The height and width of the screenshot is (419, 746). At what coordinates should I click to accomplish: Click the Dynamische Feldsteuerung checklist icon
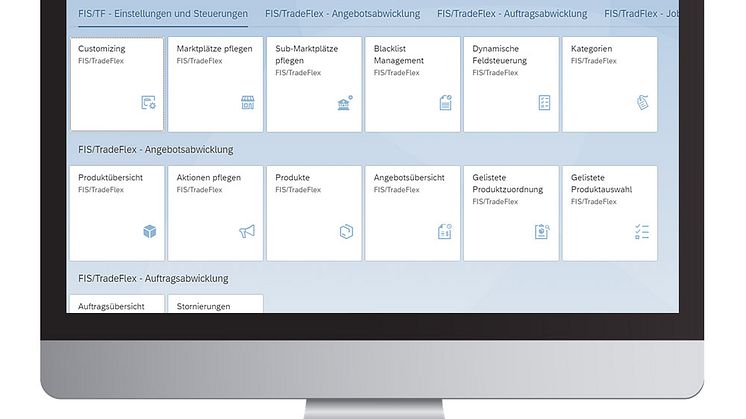(x=544, y=102)
